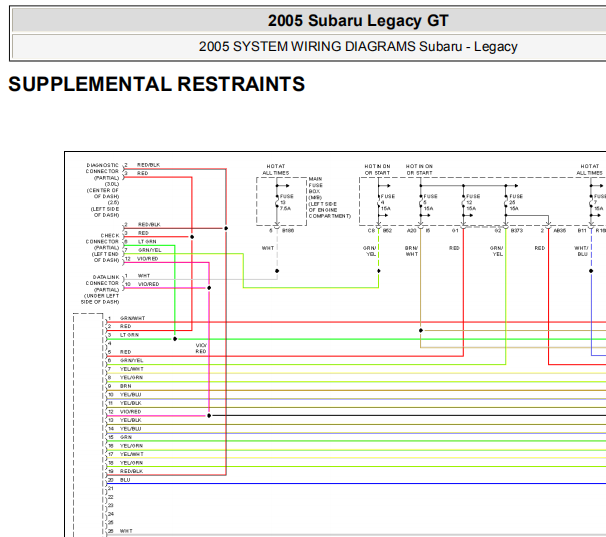Click "HOT IN ON OR START" above Fuse 4
606x537 pixels.
coord(377,169)
